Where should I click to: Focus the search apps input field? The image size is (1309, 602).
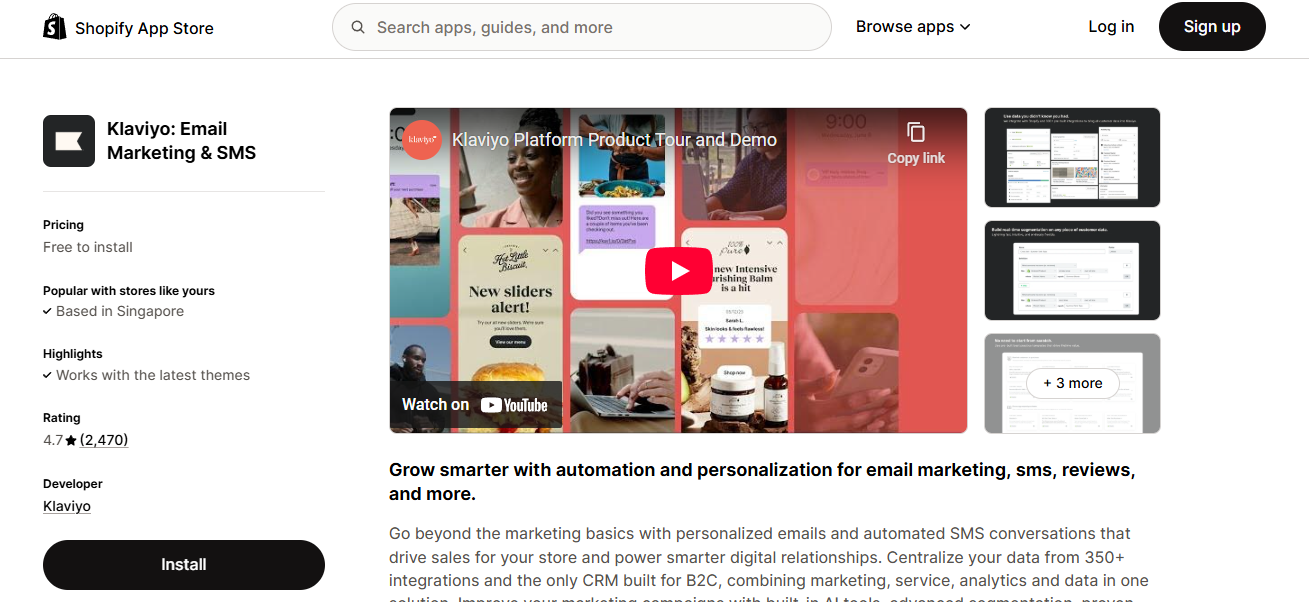[x=582, y=27]
